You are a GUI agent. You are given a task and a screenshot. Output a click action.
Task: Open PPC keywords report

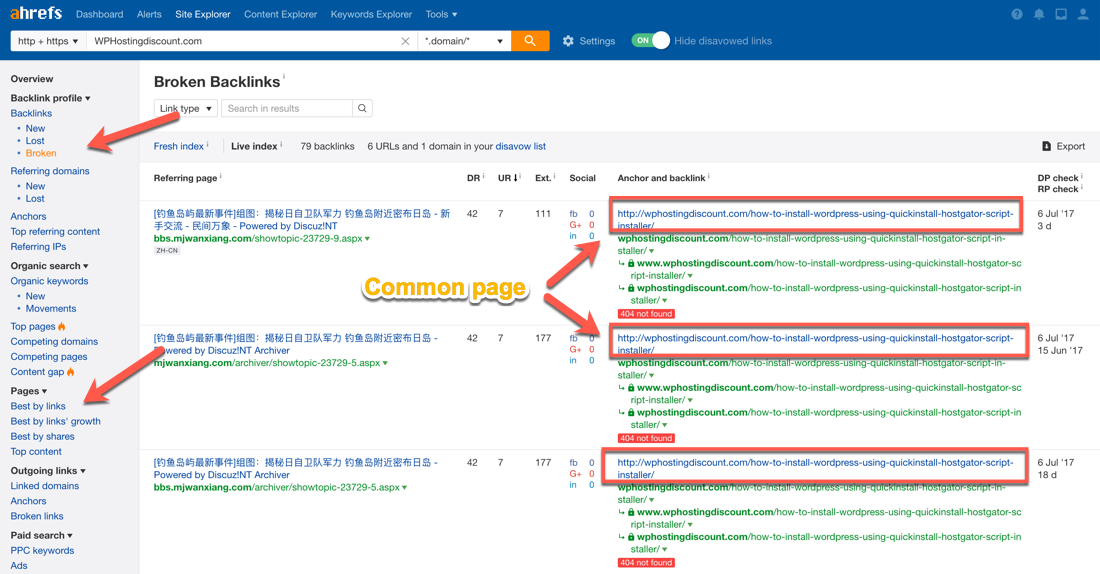[42, 550]
